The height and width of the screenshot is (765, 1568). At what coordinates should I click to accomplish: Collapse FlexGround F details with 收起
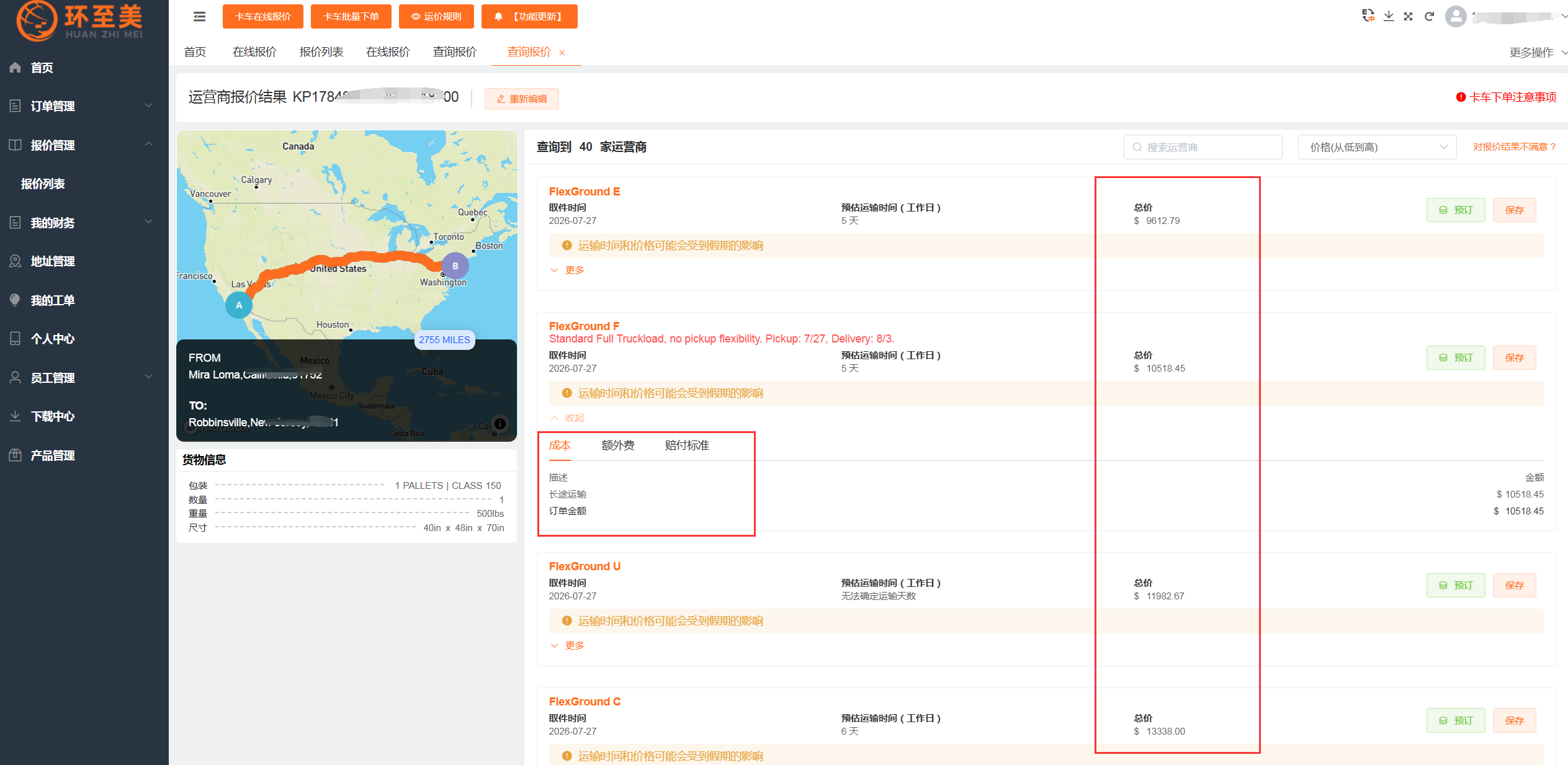(x=567, y=418)
